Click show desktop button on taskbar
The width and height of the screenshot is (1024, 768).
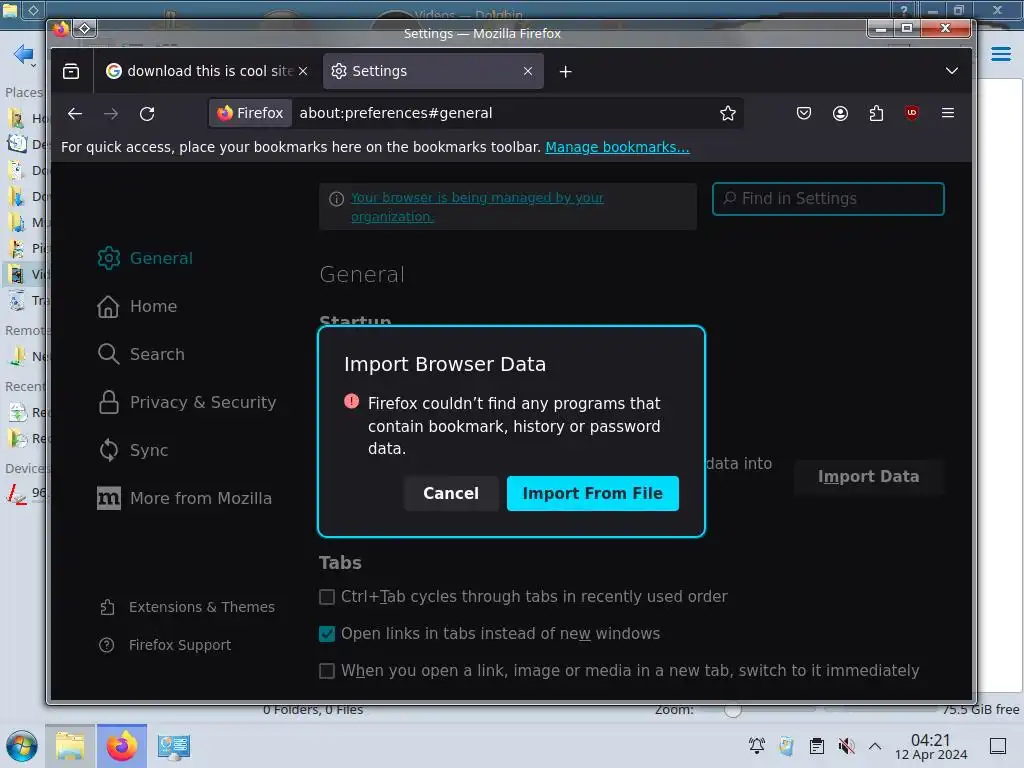click(x=998, y=746)
